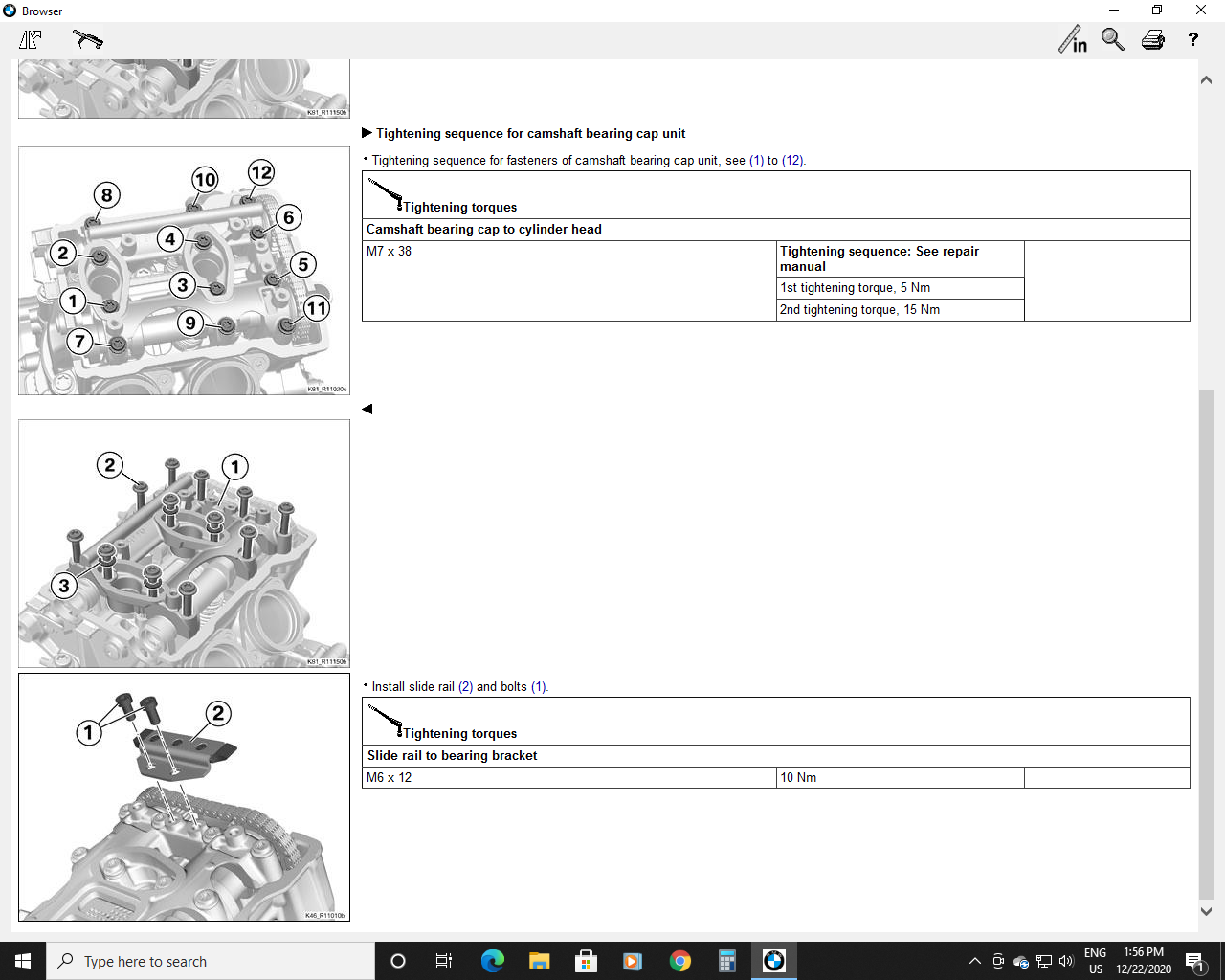Screen dimensions: 1225x980
Task: Click the BMW logo in the title bar
Action: click(x=11, y=11)
